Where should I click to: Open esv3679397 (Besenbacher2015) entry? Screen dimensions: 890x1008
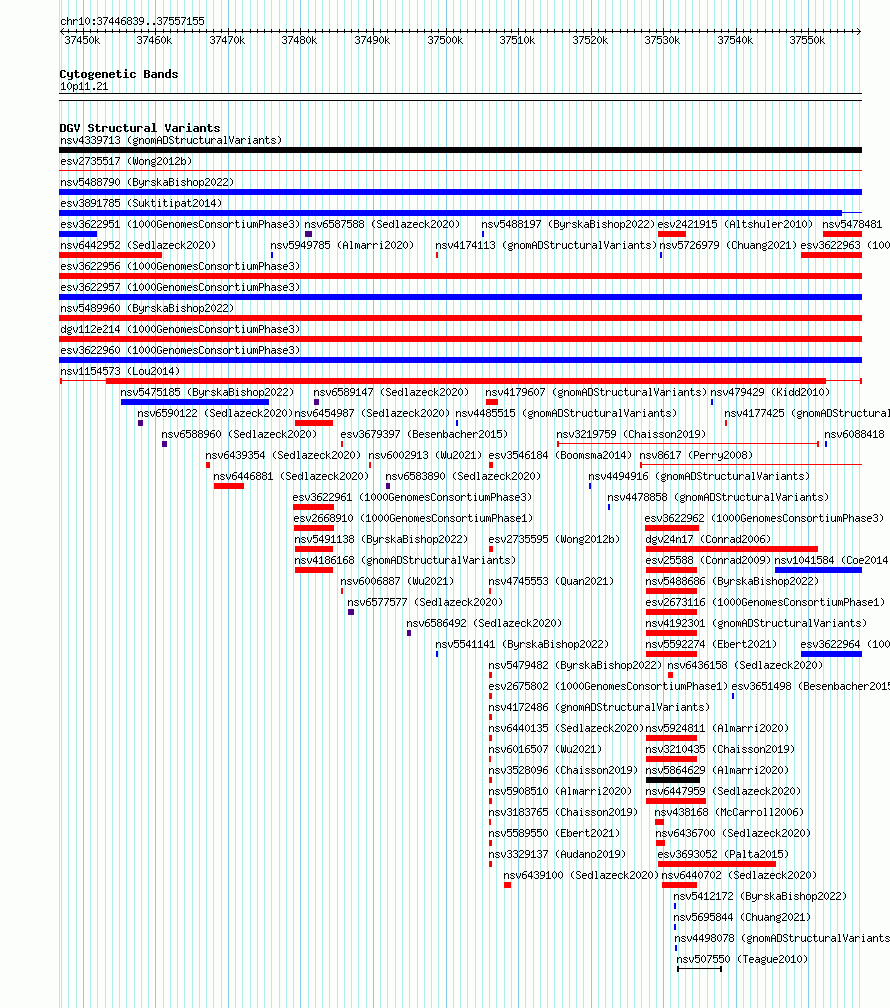click(424, 435)
